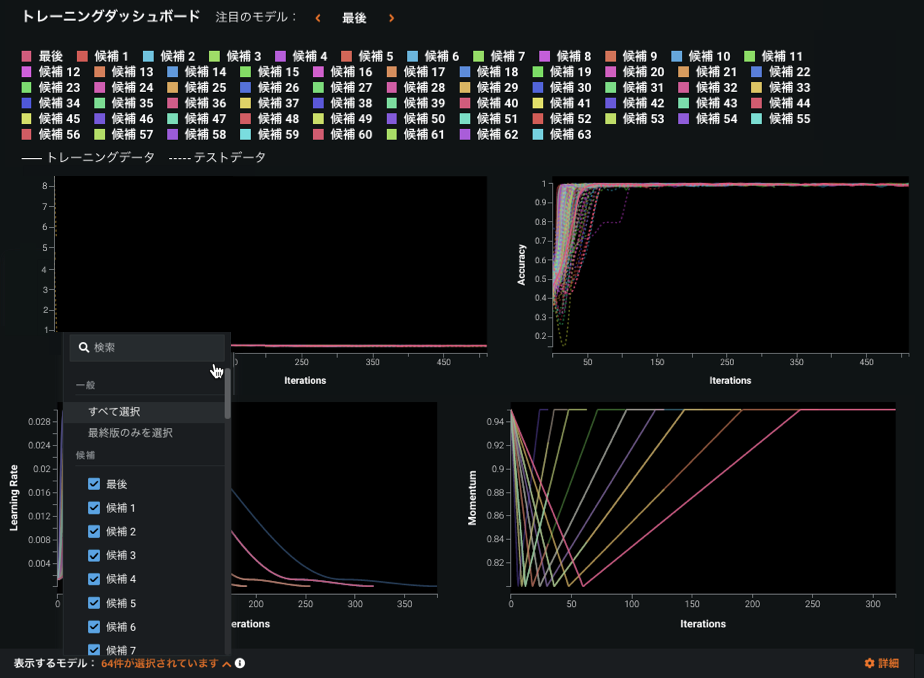This screenshot has height=678, width=924.
Task: Toggle the 候補 4 checkbox
Action: click(94, 579)
